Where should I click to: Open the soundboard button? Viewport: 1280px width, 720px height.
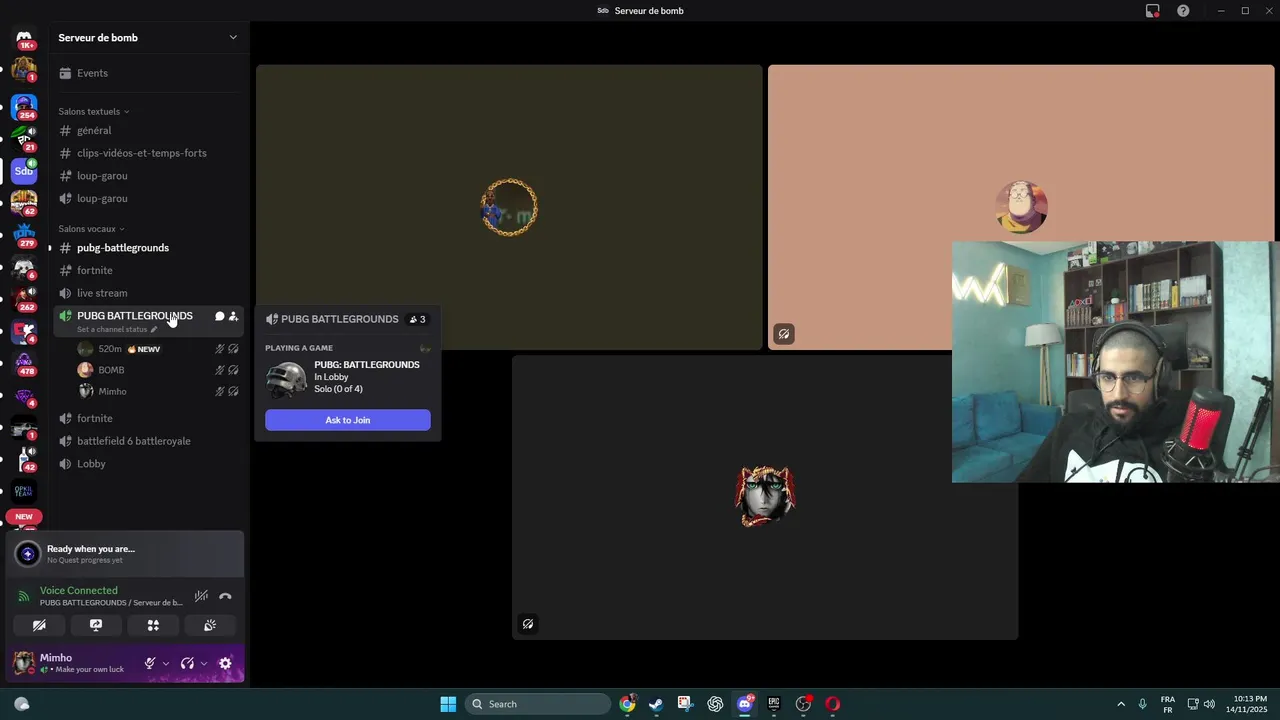[x=210, y=625]
